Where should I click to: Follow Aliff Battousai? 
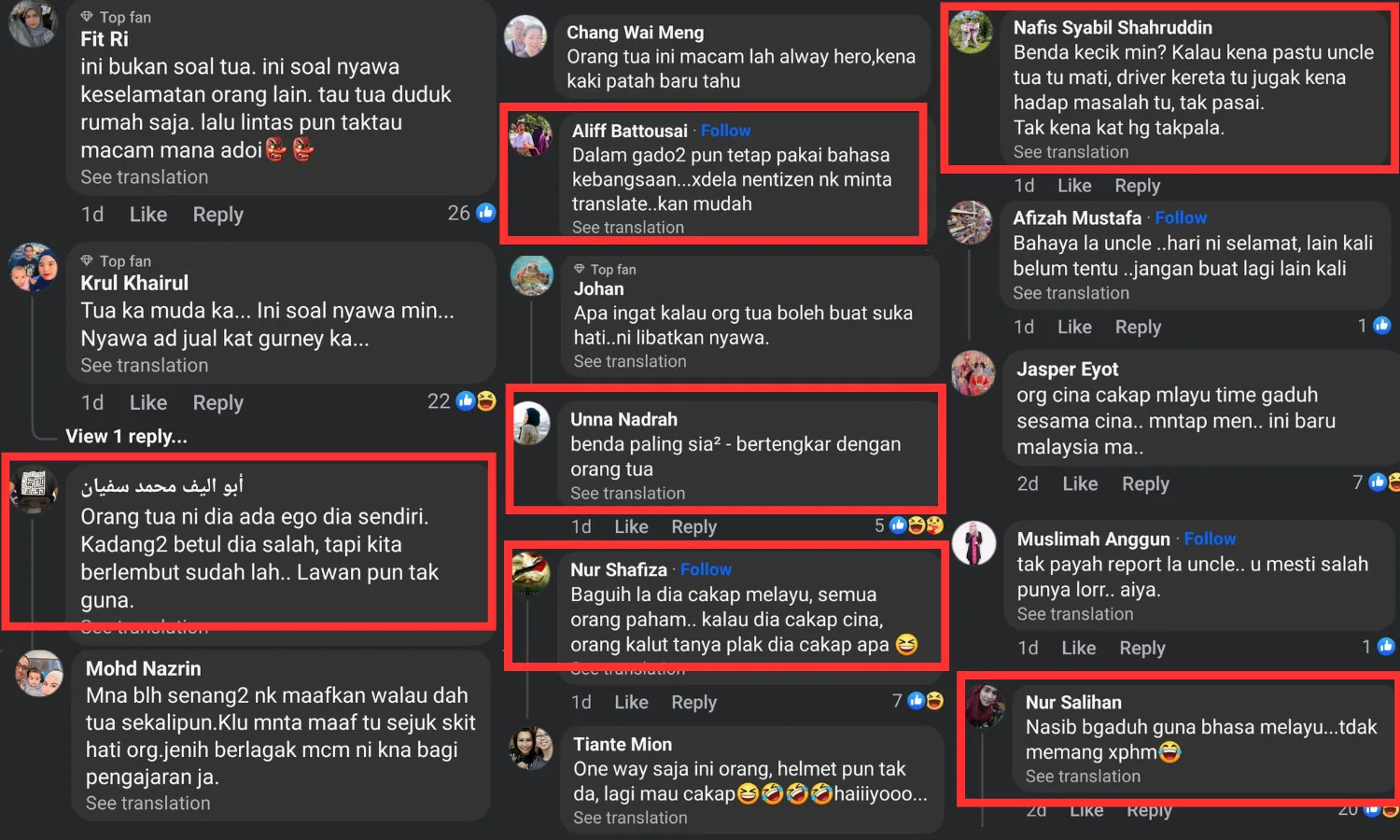(725, 131)
